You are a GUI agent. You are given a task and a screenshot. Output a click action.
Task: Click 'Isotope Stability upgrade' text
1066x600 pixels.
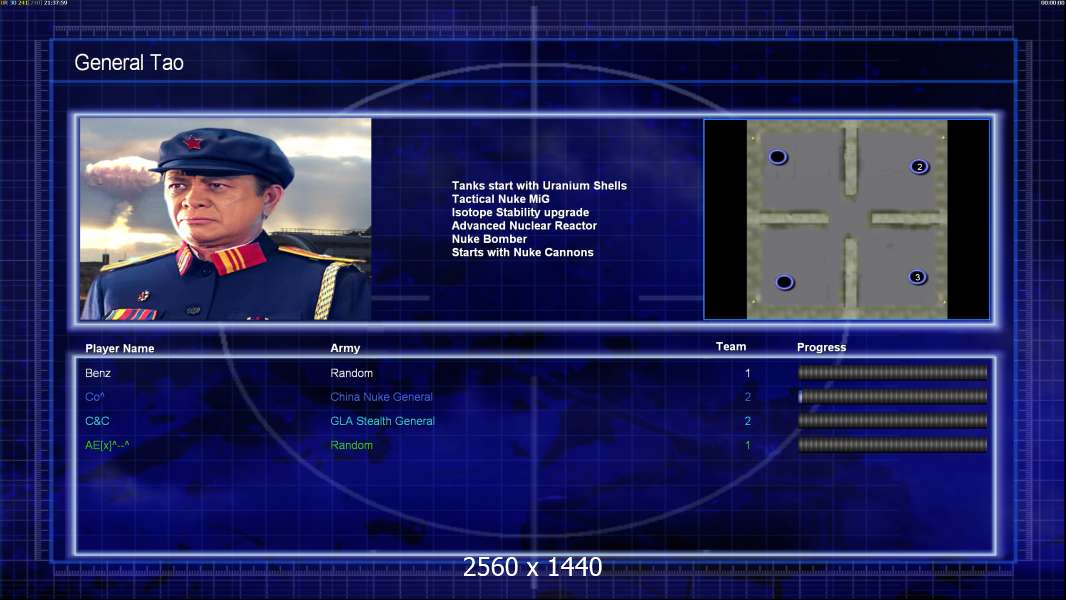520,212
